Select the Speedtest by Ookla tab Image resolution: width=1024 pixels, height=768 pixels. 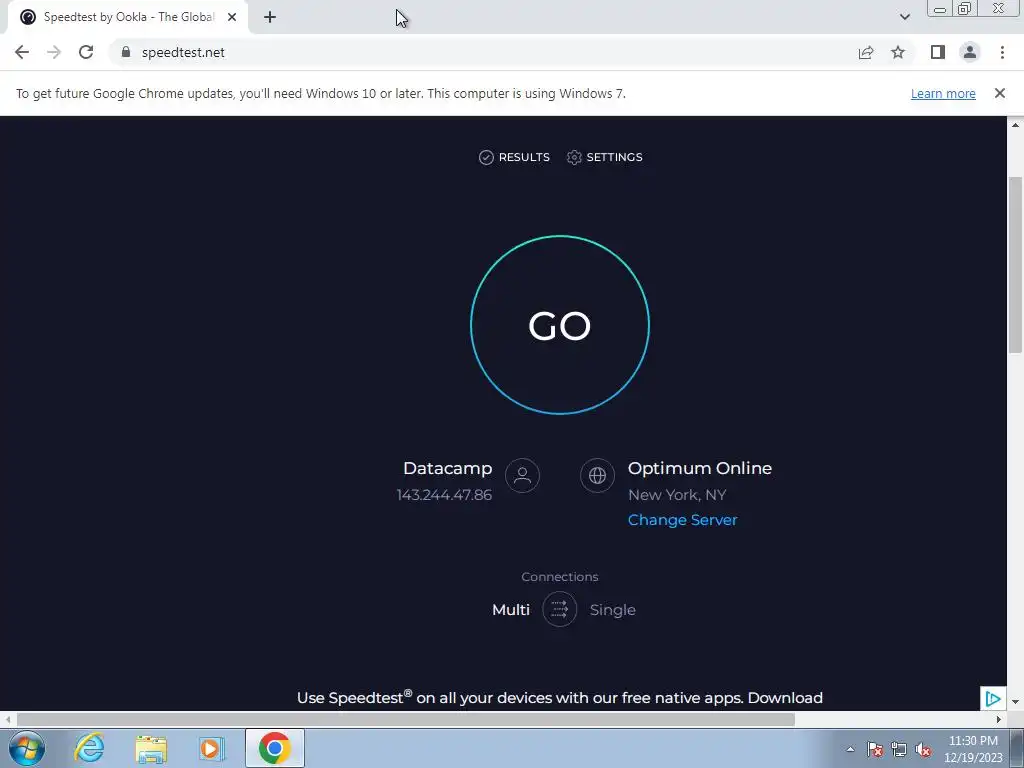click(x=128, y=17)
